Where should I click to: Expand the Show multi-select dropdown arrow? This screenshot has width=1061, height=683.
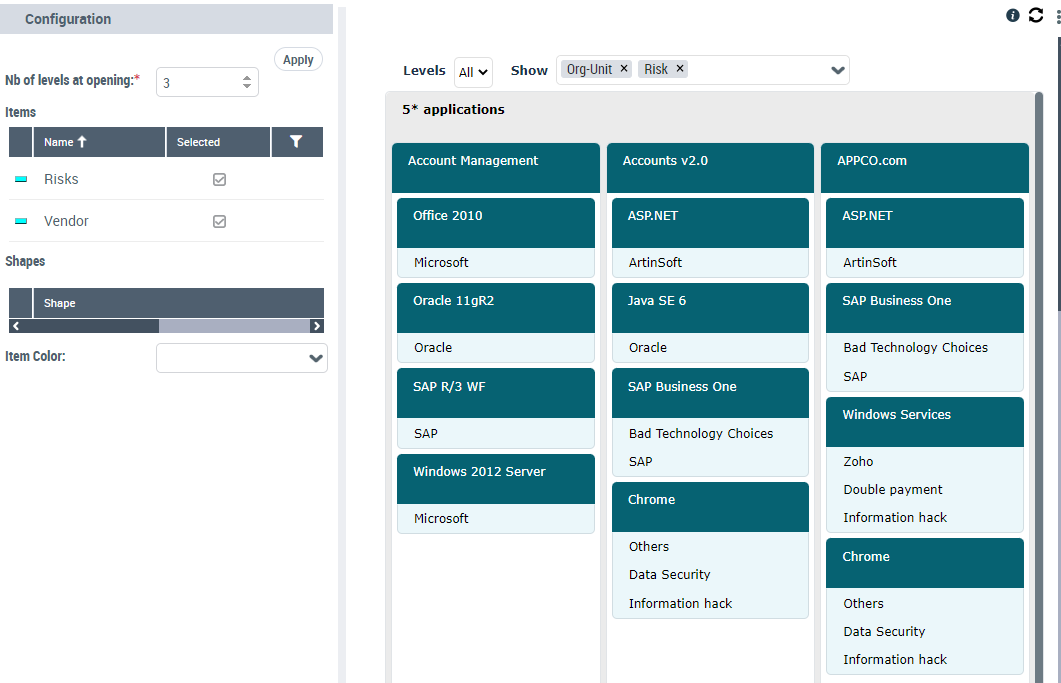tap(837, 70)
